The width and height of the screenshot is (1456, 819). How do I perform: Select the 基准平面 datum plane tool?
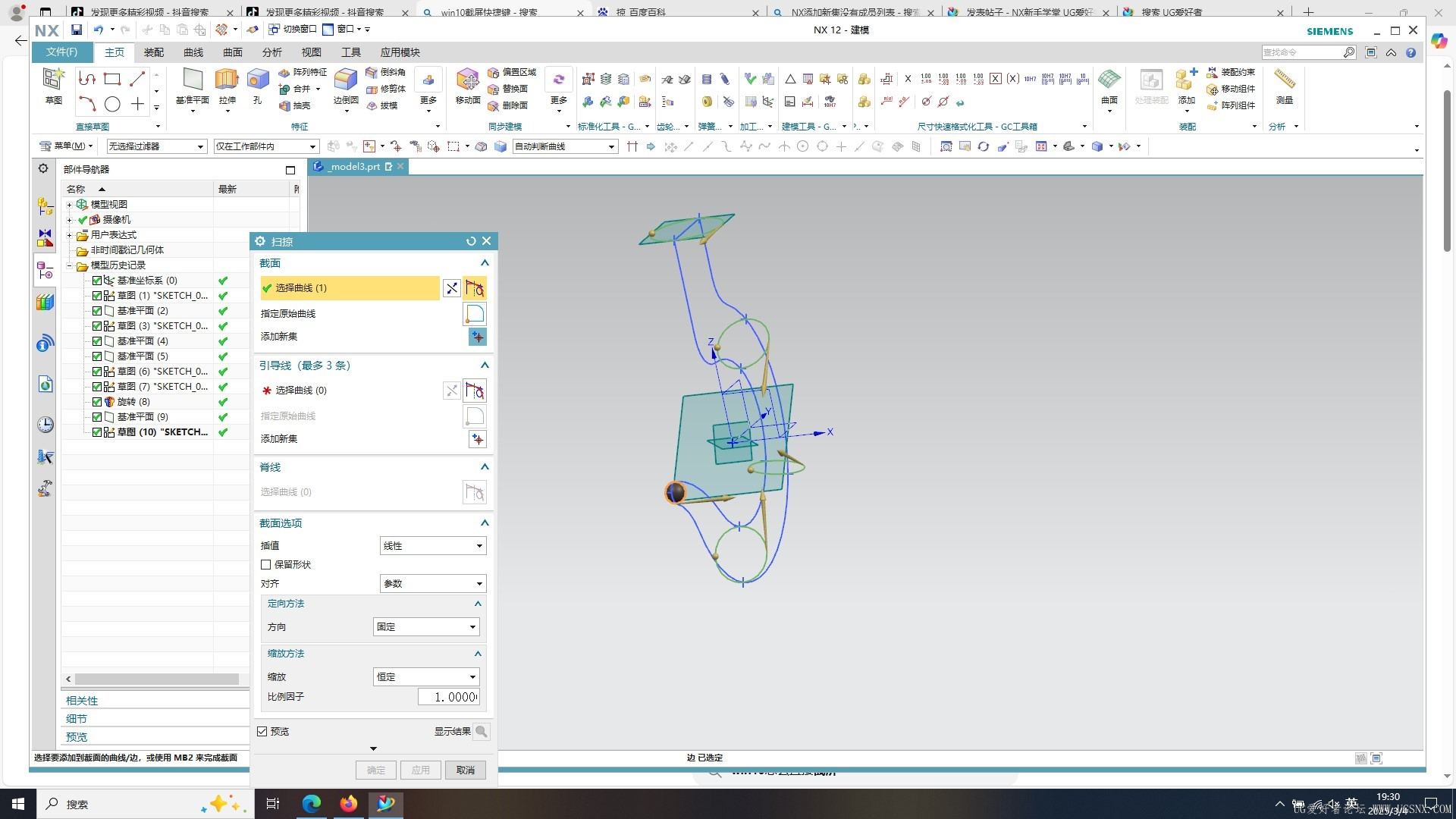tap(193, 85)
